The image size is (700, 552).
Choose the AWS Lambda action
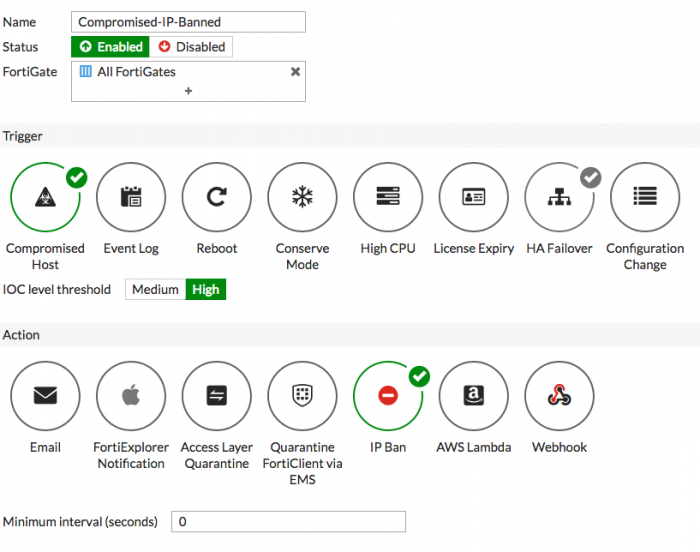click(474, 396)
